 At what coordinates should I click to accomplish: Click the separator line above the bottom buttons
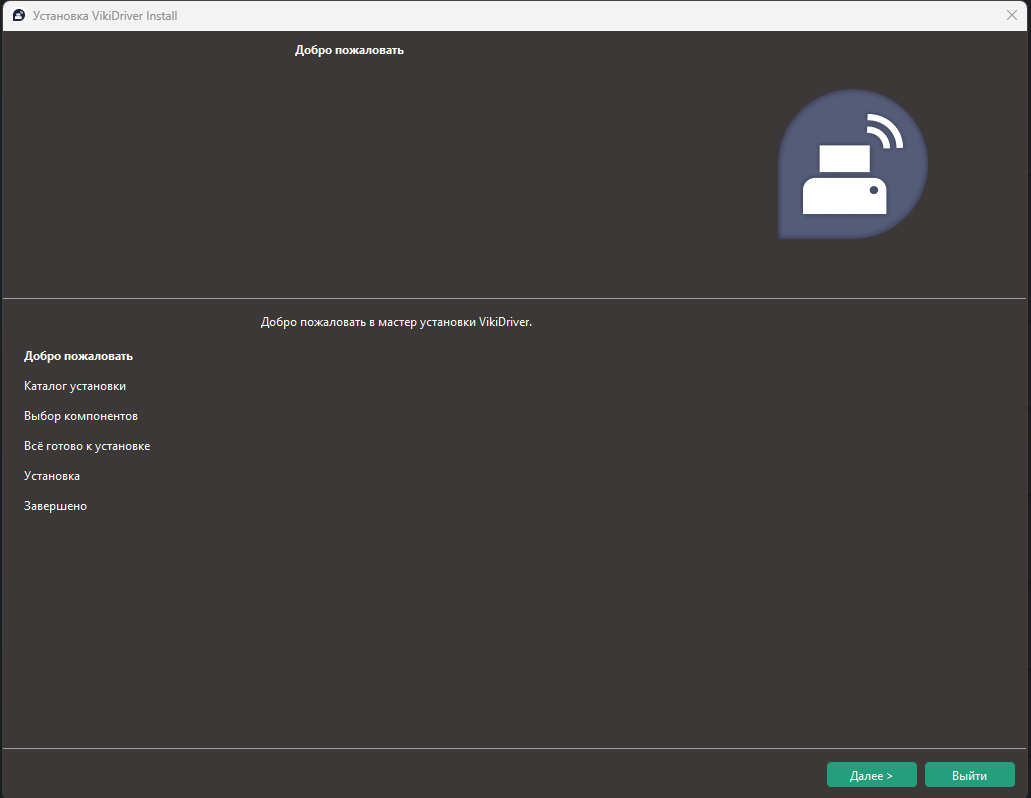(514, 748)
